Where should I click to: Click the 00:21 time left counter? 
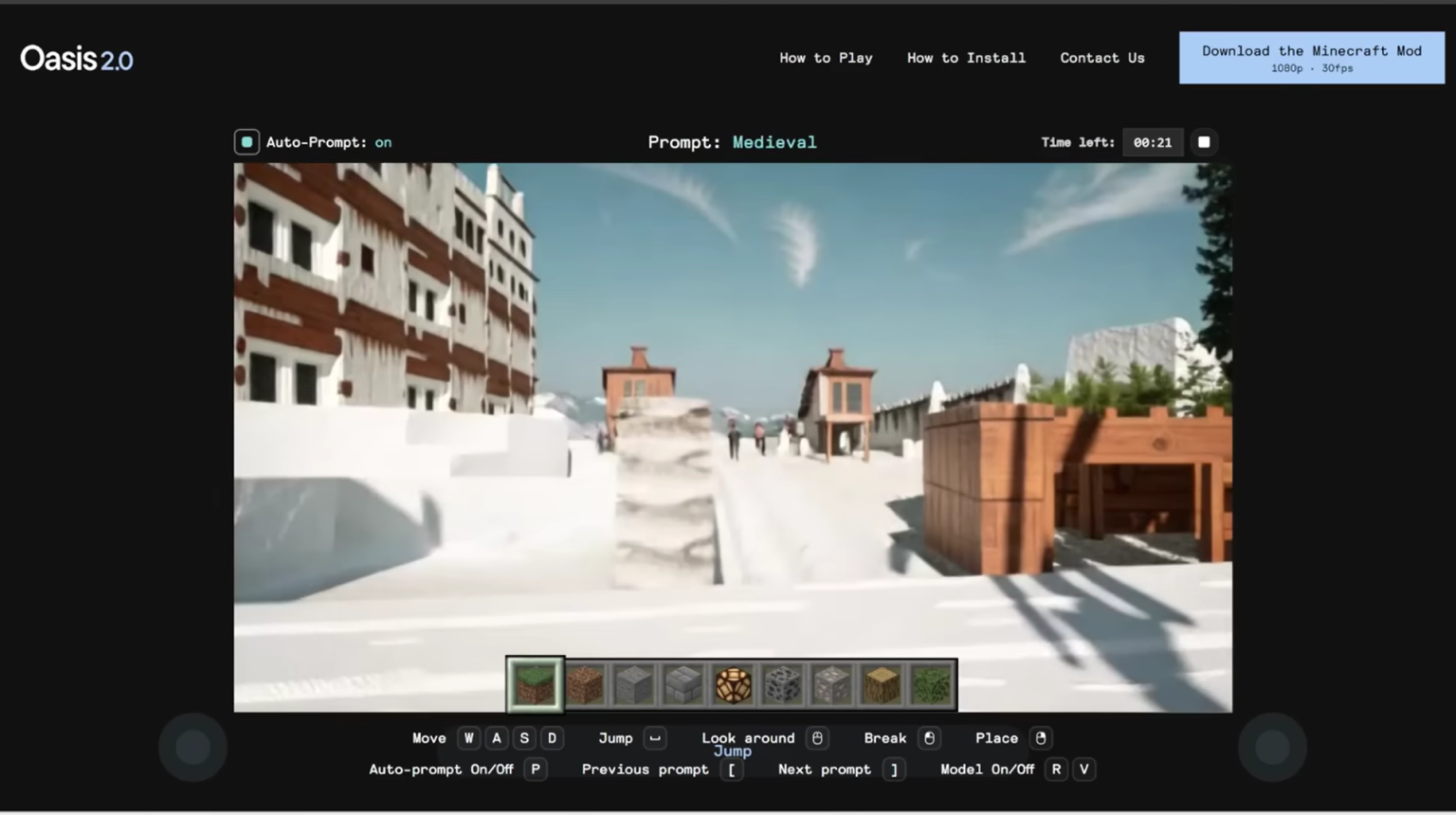pos(1153,141)
